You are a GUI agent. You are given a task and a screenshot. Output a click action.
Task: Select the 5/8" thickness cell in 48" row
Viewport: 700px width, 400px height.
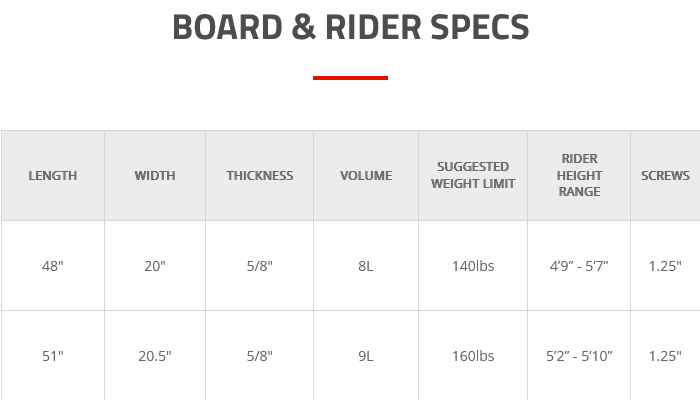(259, 266)
